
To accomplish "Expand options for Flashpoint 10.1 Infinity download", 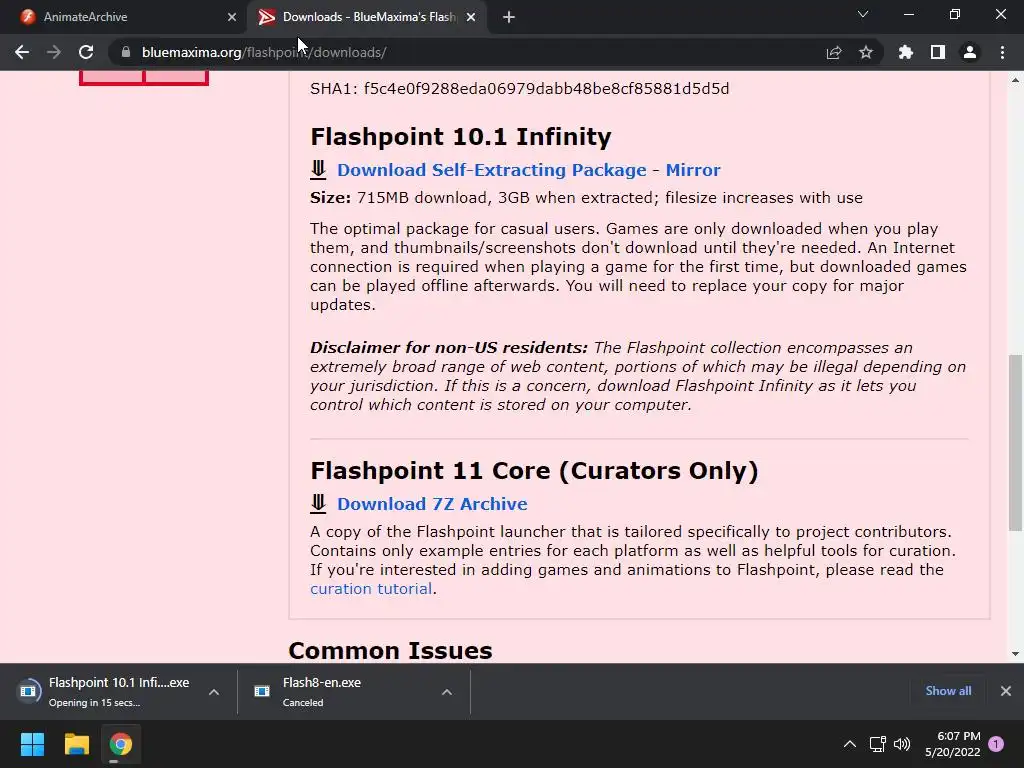I will coord(214,692).
